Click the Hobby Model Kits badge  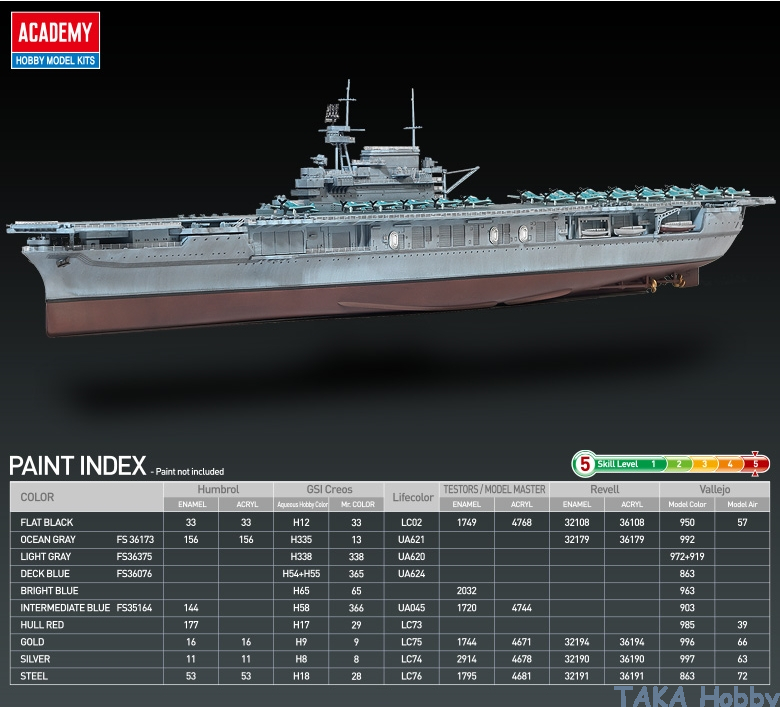pyautogui.click(x=55, y=61)
